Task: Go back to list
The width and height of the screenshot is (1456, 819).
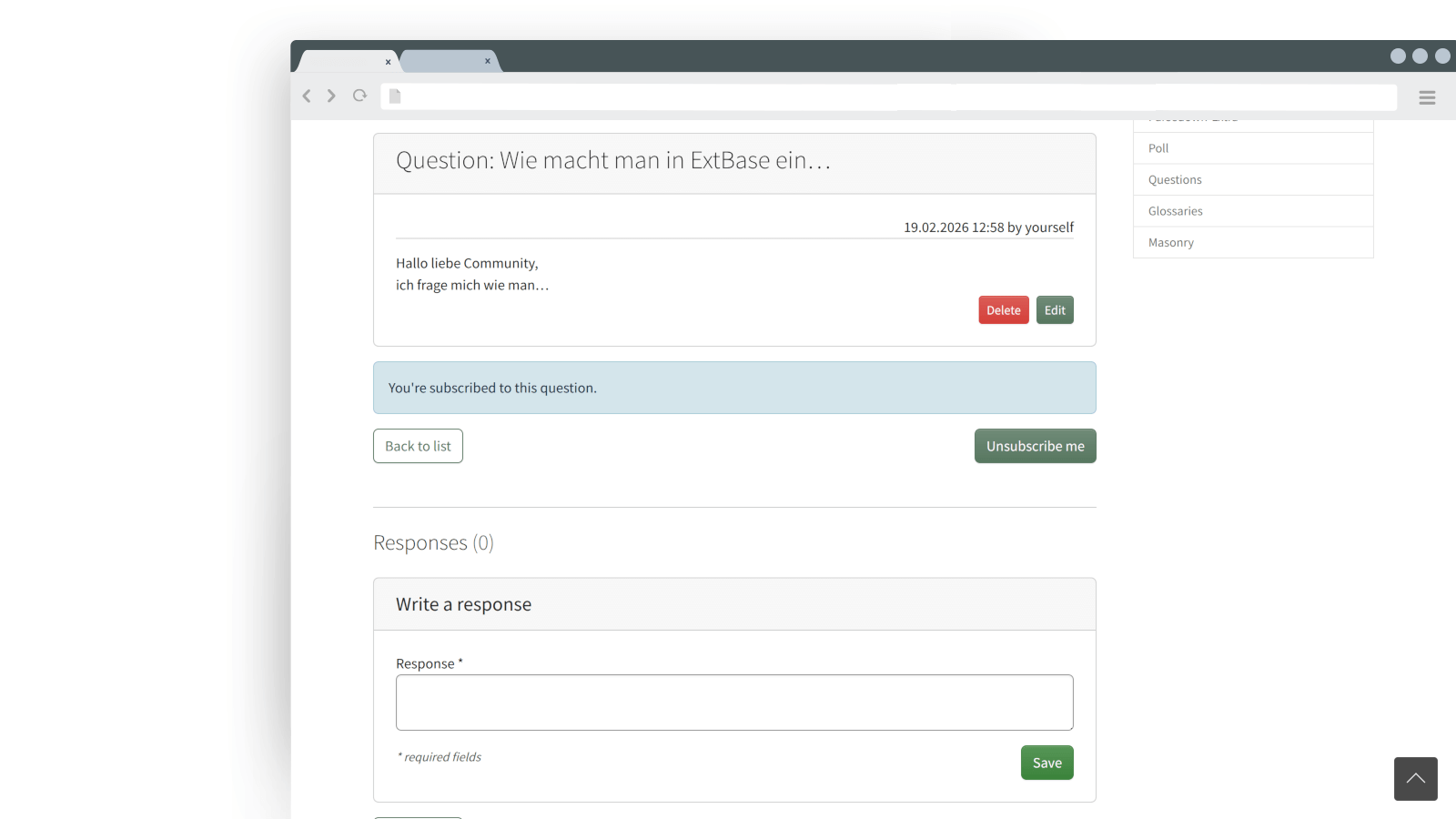Action: coord(418,446)
